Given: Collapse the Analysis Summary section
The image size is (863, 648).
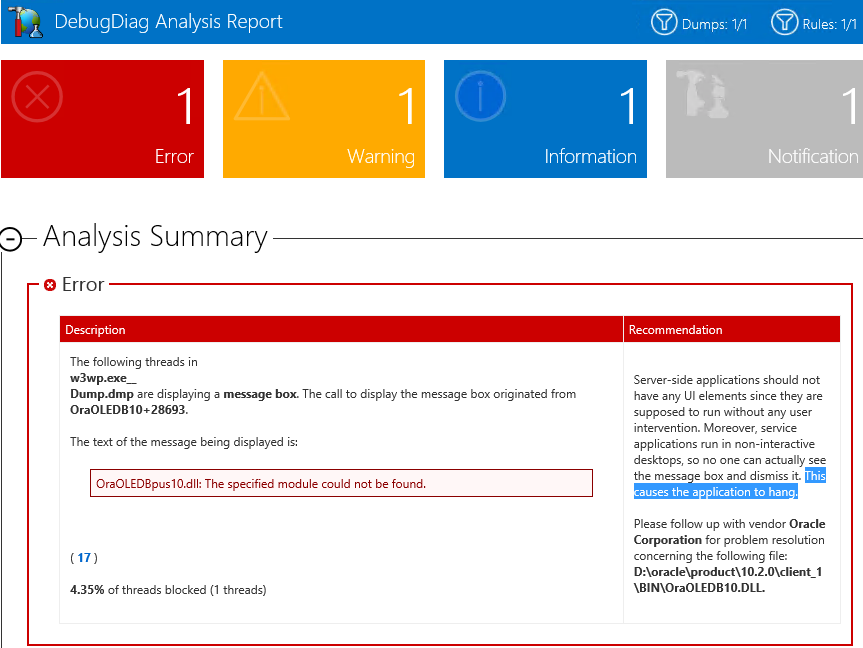Looking at the screenshot, I should click(11, 239).
